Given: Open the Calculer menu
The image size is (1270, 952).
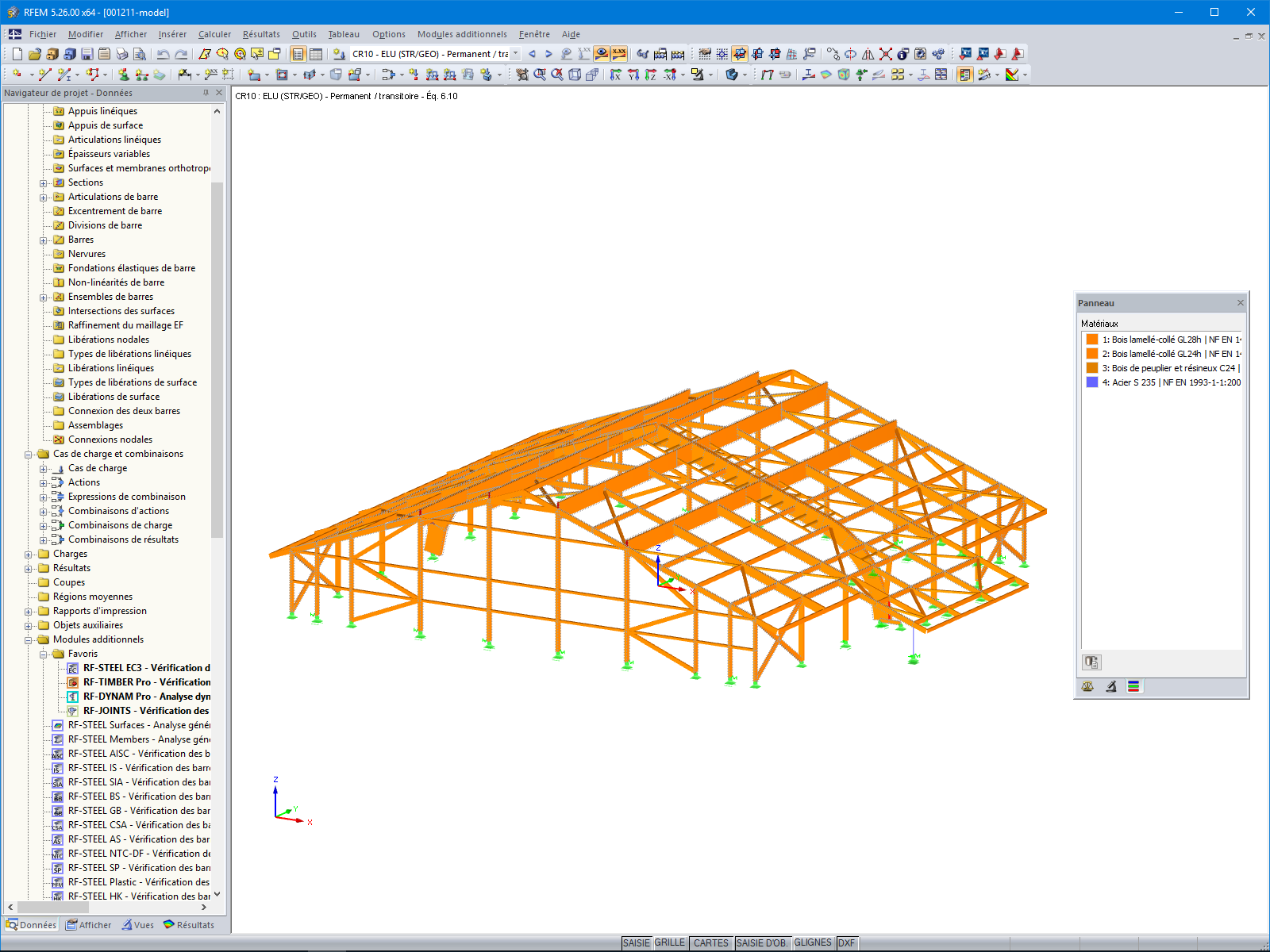Looking at the screenshot, I should (214, 34).
